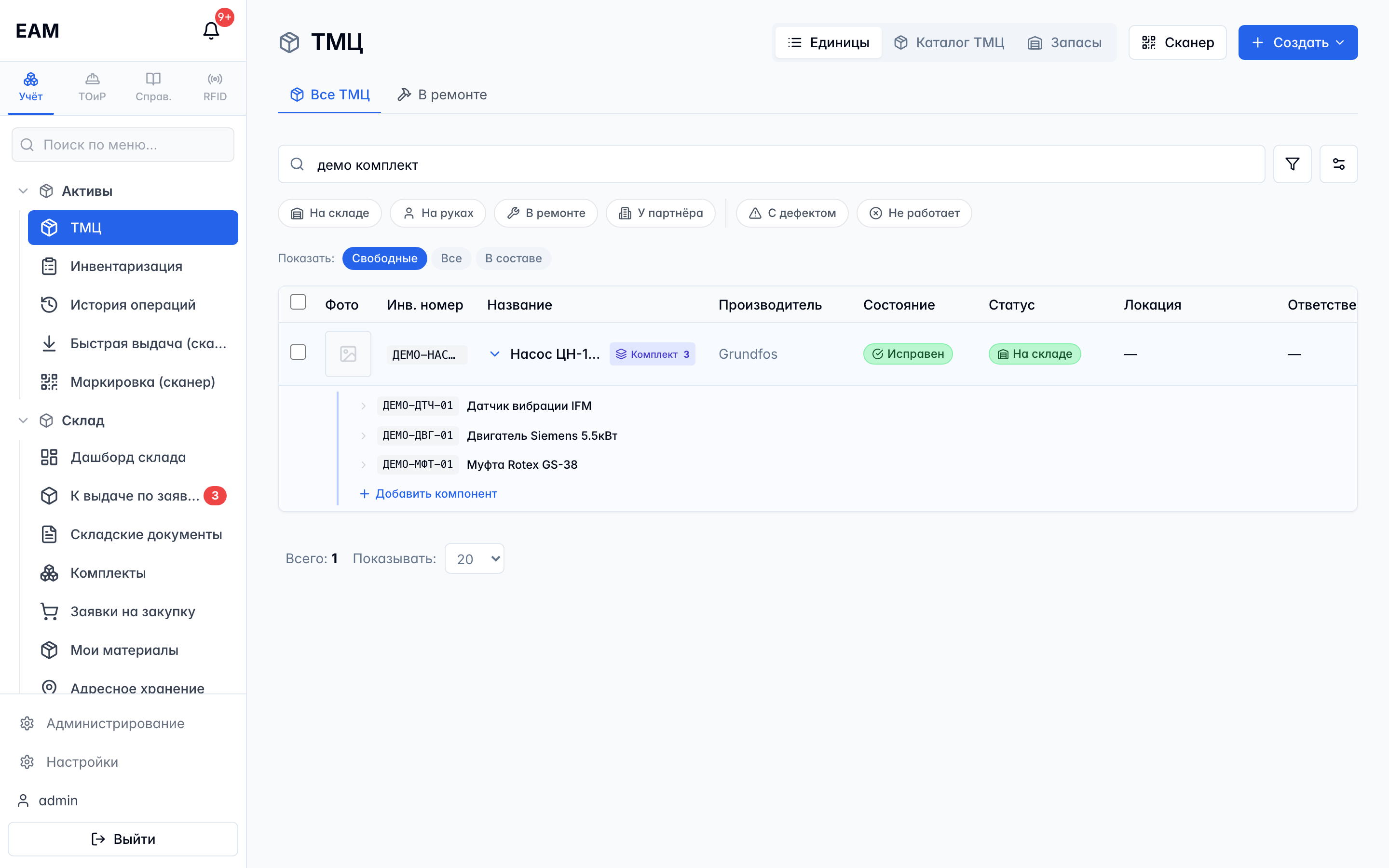Open column settings sliders icon
1389x868 pixels.
(1338, 164)
